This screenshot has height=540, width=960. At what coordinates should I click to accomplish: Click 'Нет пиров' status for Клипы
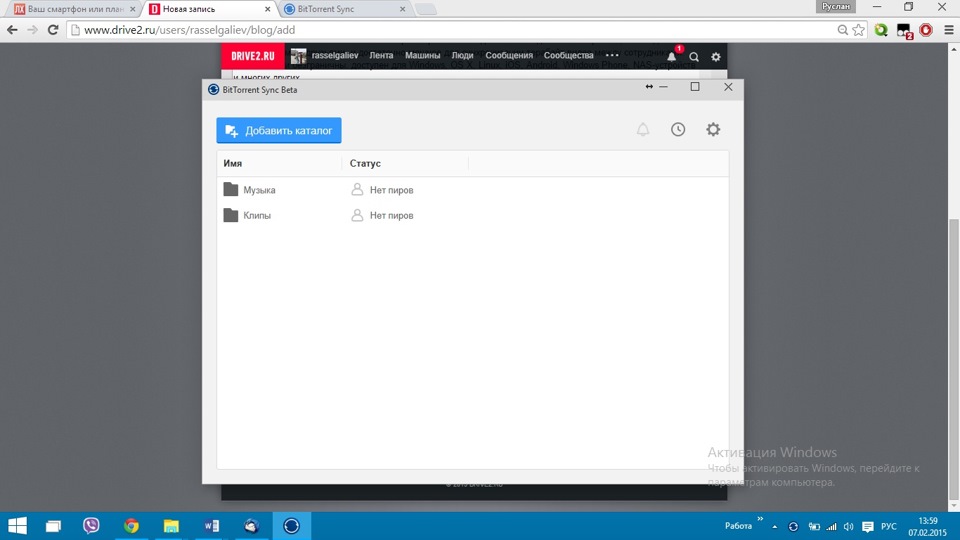(x=391, y=216)
